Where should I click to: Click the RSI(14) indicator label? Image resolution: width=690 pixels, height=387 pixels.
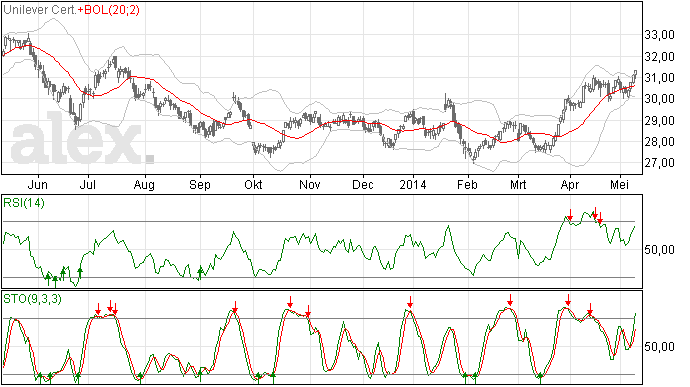24,203
